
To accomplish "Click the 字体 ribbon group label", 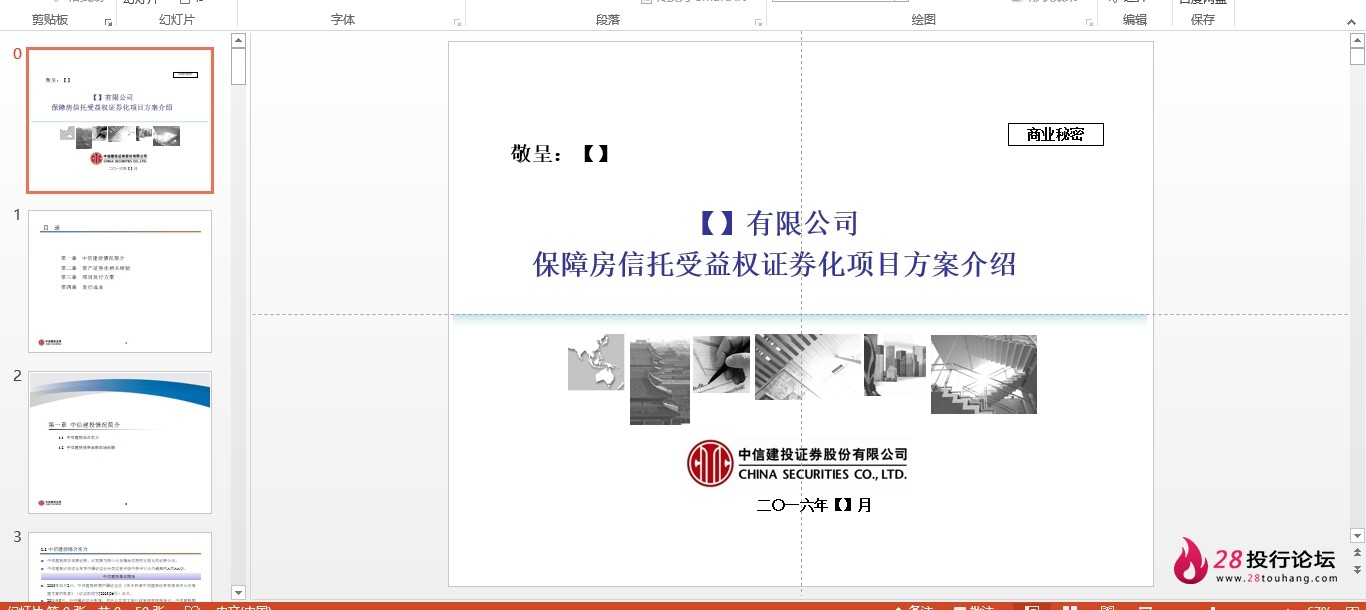I will (x=343, y=20).
